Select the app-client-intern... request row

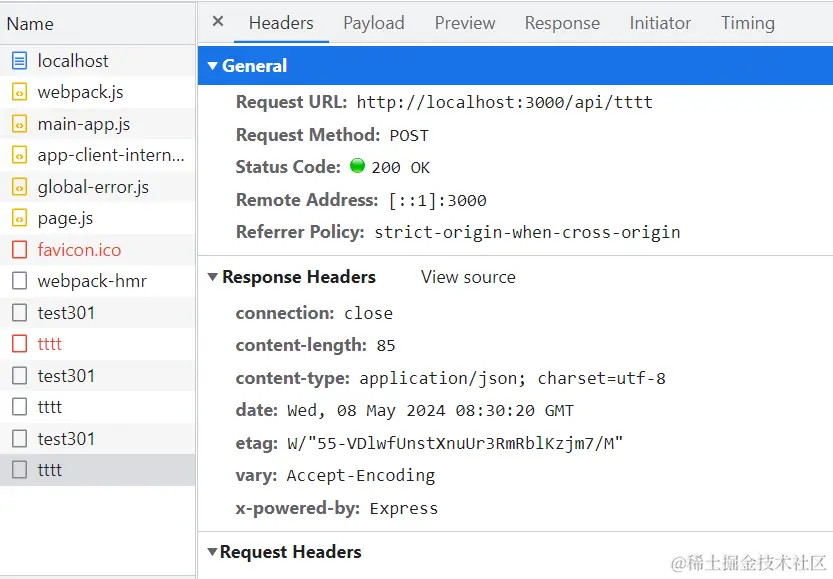tap(110, 155)
